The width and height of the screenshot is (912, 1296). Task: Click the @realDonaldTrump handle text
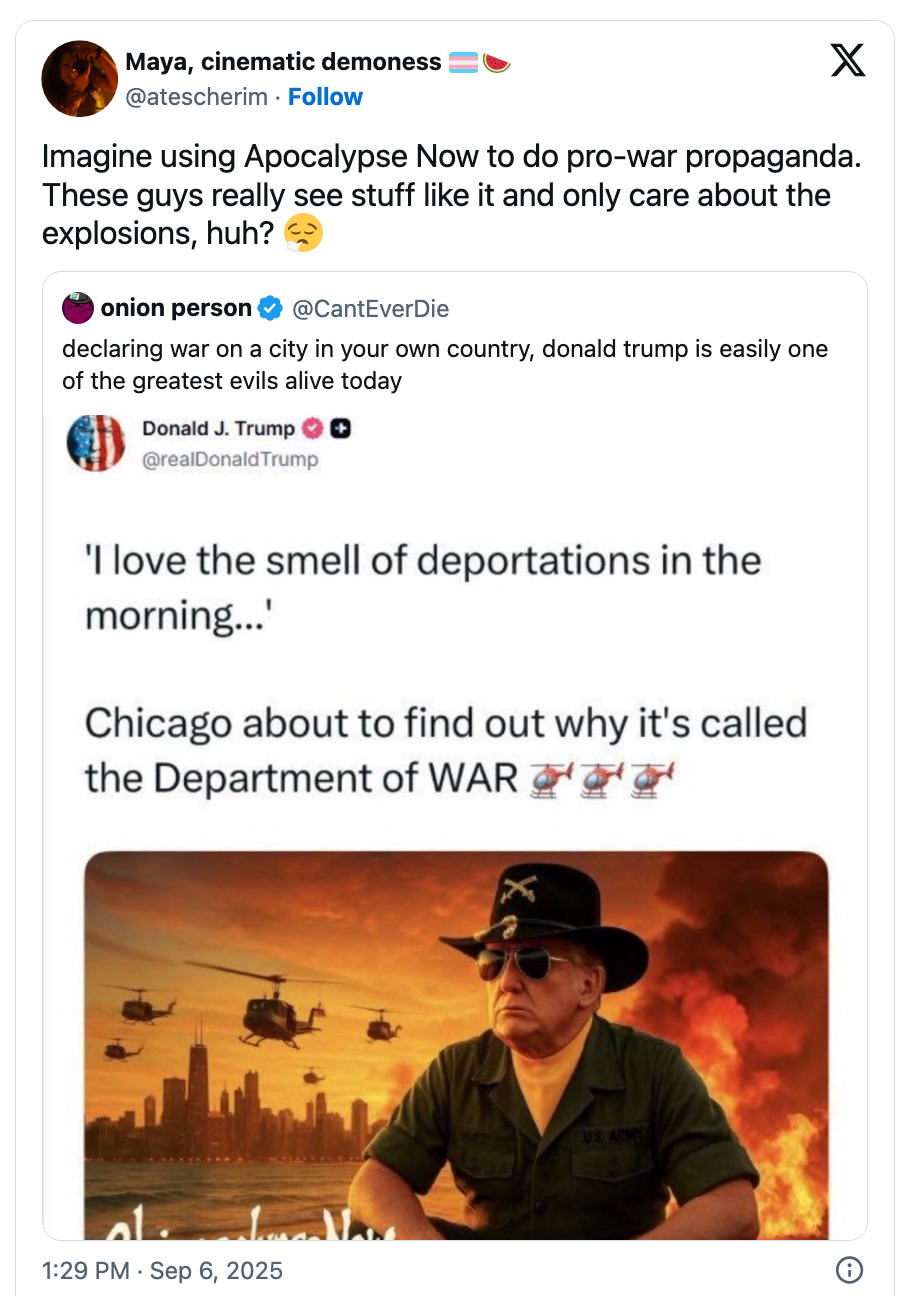point(231,460)
